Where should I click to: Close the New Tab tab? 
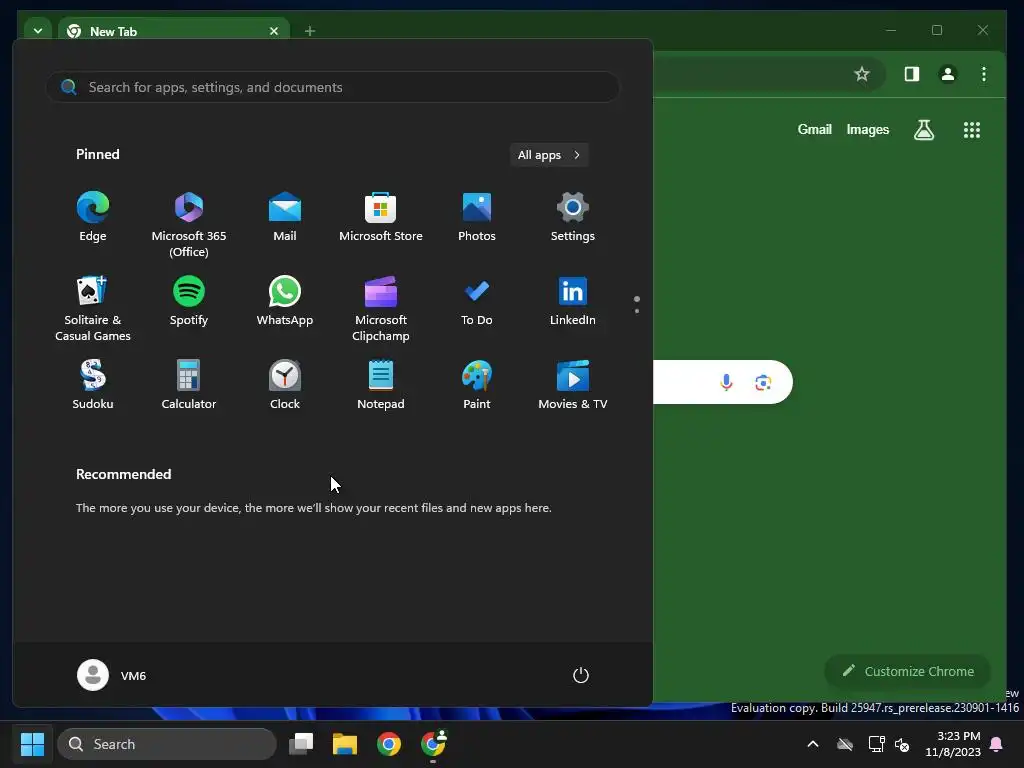(274, 31)
